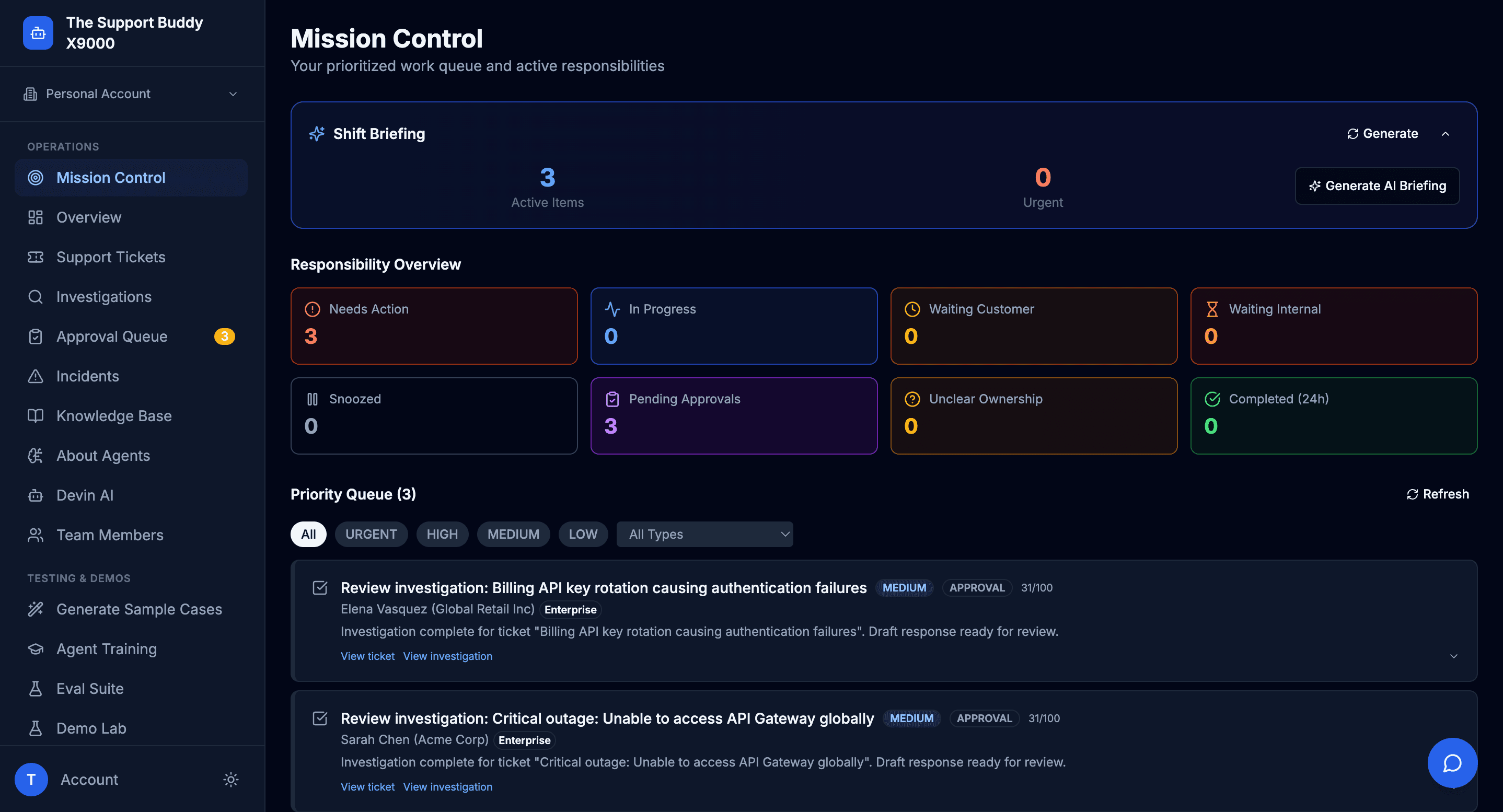
Task: Filter queue by LOW priority
Action: pyautogui.click(x=583, y=533)
